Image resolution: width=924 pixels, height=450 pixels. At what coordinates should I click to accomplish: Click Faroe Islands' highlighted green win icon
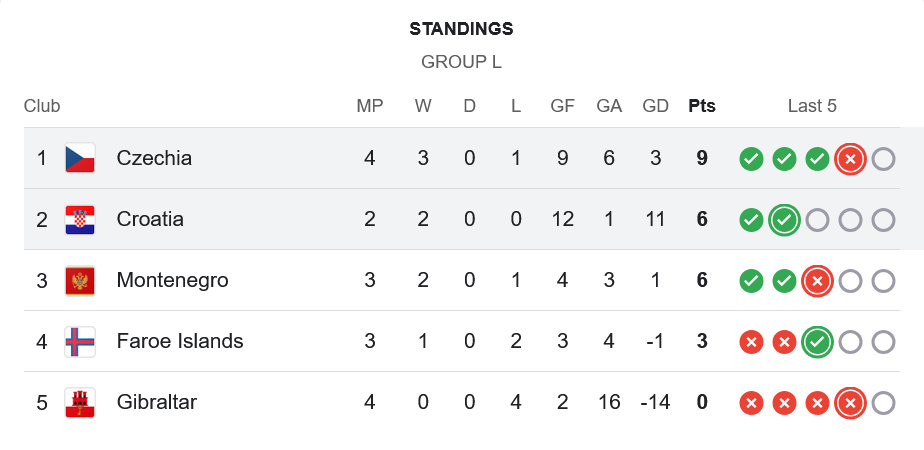coord(817,342)
